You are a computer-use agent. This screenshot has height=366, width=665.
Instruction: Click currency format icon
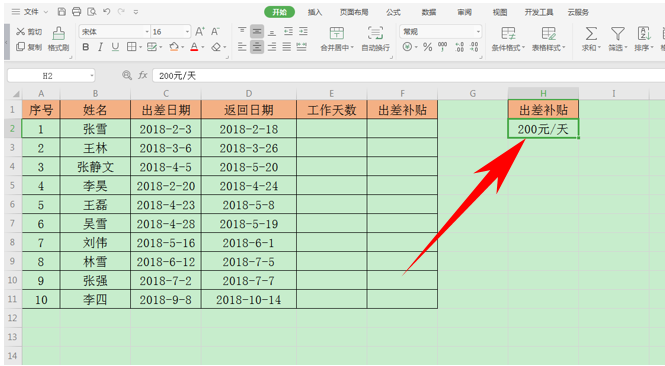[407, 47]
